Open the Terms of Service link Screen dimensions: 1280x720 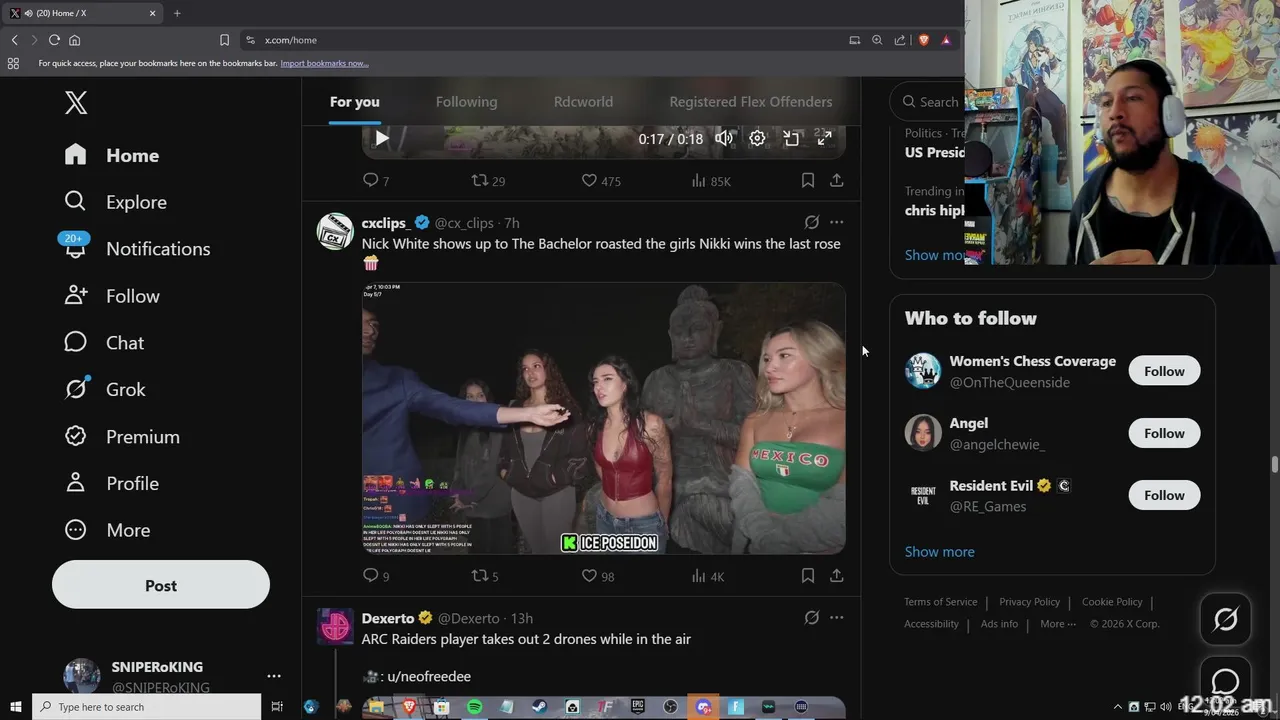pos(941,602)
